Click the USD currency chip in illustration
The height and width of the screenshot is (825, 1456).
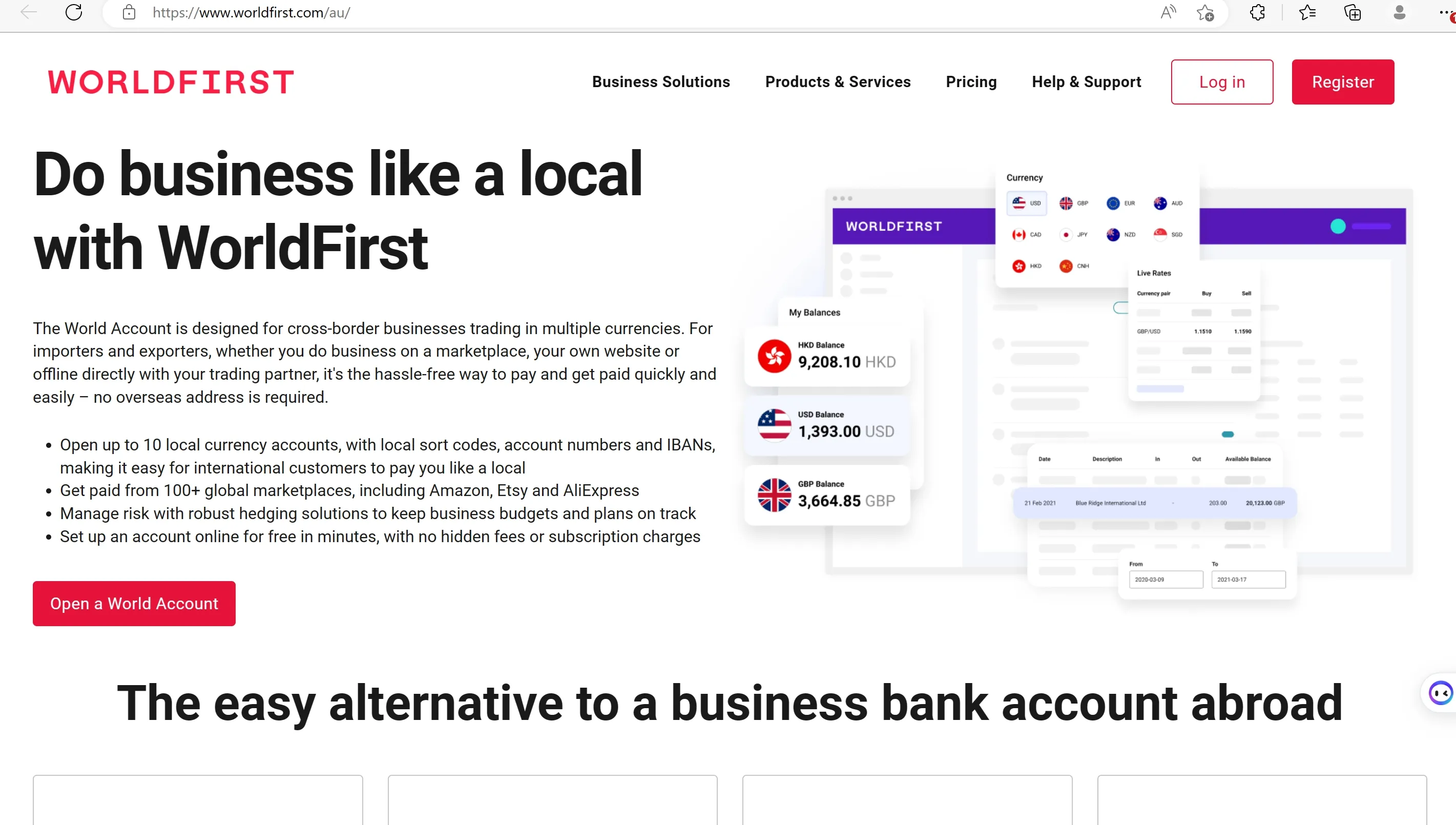point(1027,203)
